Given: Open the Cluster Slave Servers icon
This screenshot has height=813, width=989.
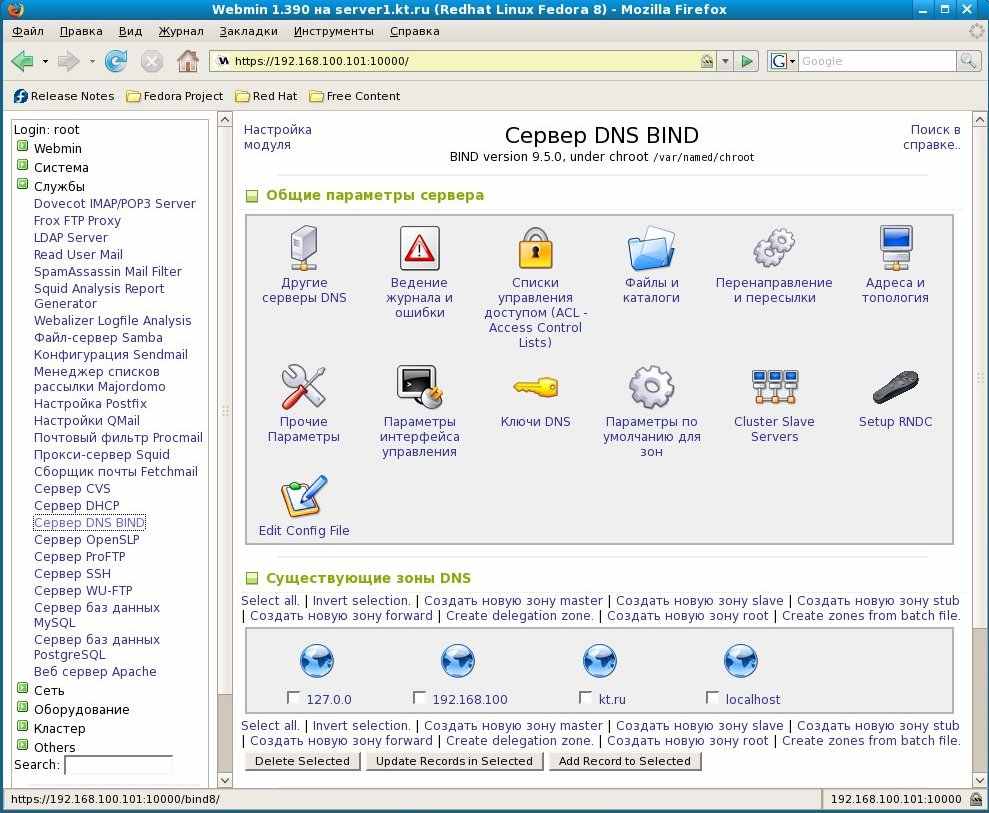Looking at the screenshot, I should [x=774, y=388].
